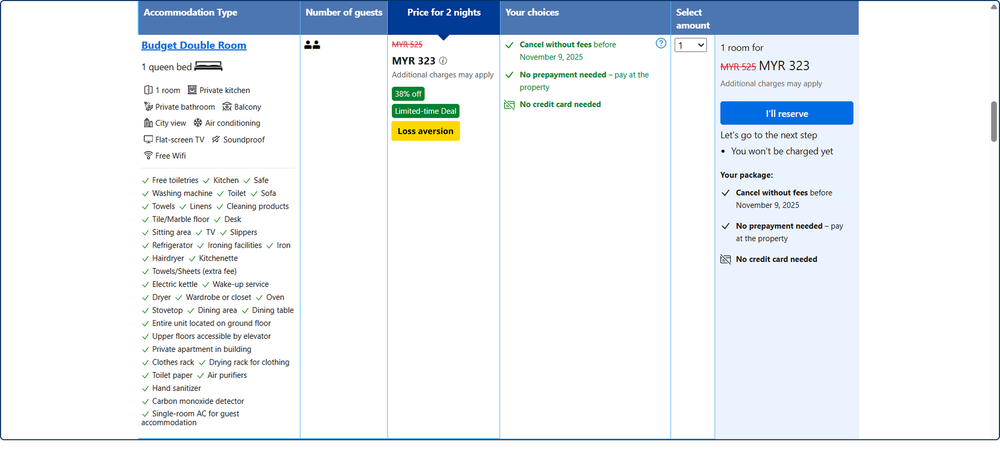The width and height of the screenshot is (1000, 475).
Task: Click the 'Hairdryer' amenity
Action: coord(168,259)
